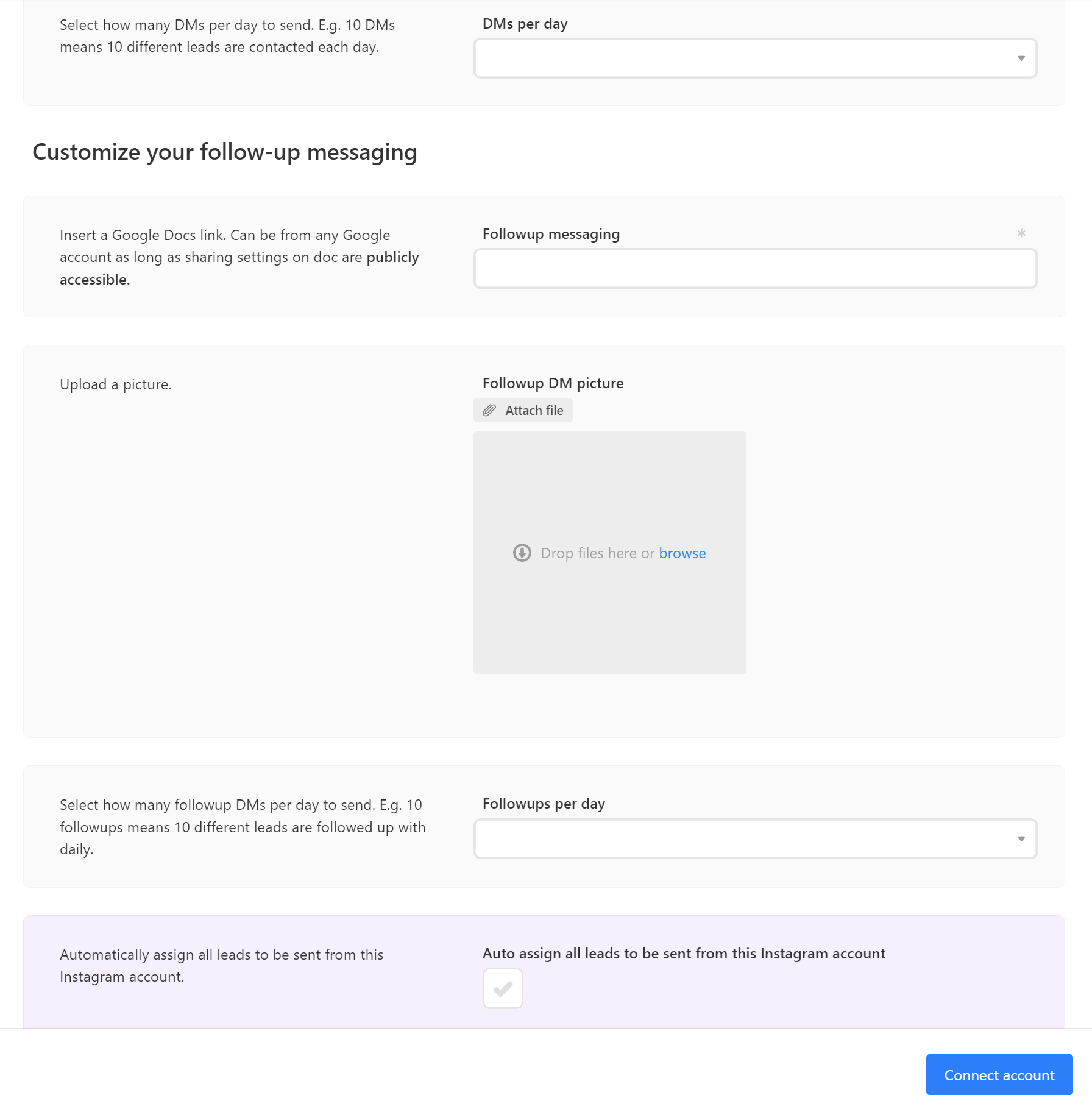Click the paperclip icon beside Attach file
The height and width of the screenshot is (1112, 1092).
tap(489, 411)
